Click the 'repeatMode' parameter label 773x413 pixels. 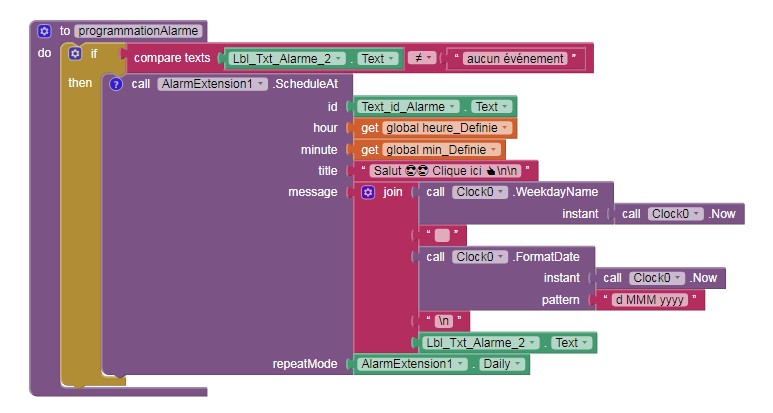pos(305,364)
